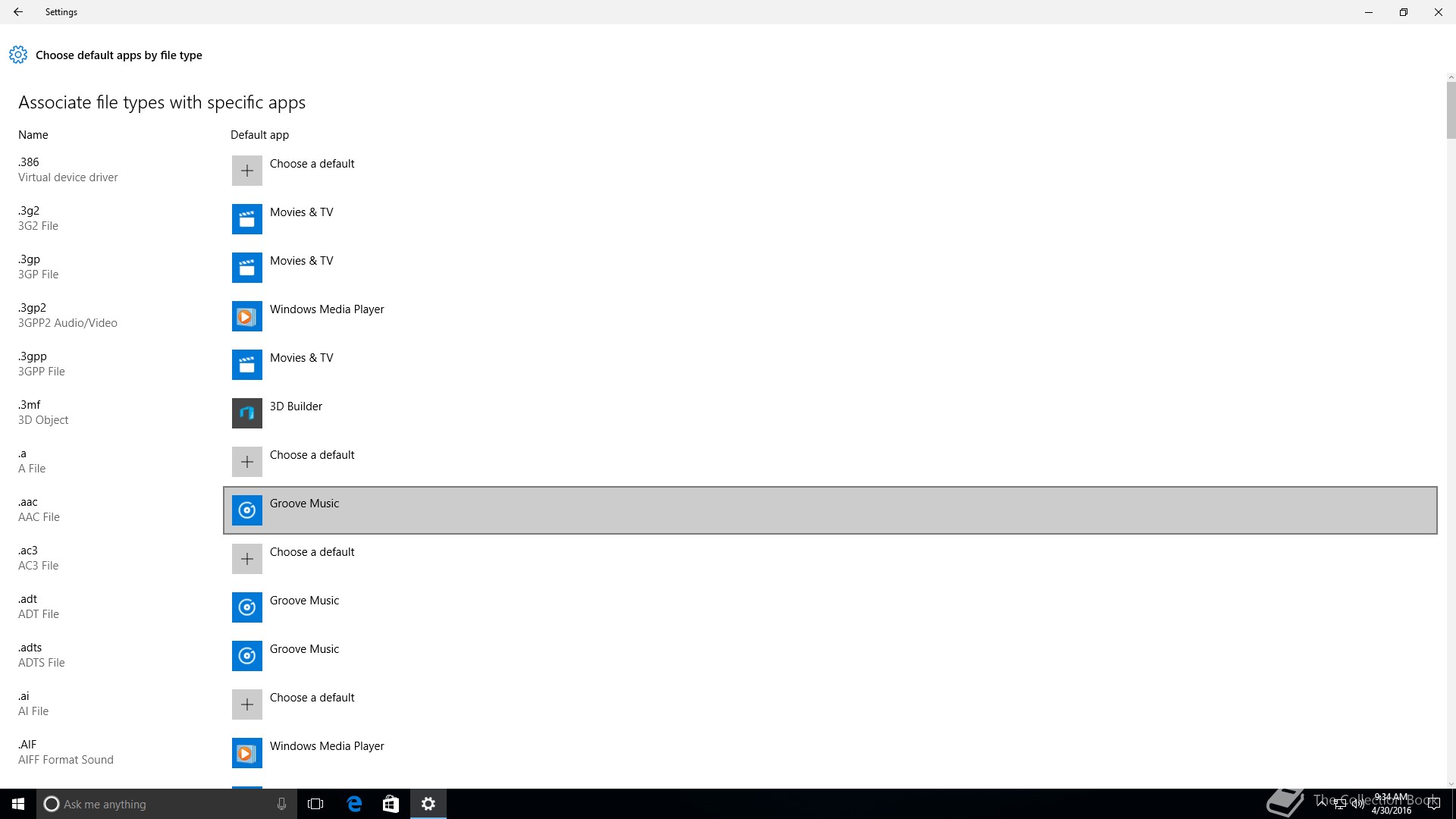The width and height of the screenshot is (1456, 819).
Task: Click the 3D Builder icon for .3mf
Action: pyautogui.click(x=247, y=413)
